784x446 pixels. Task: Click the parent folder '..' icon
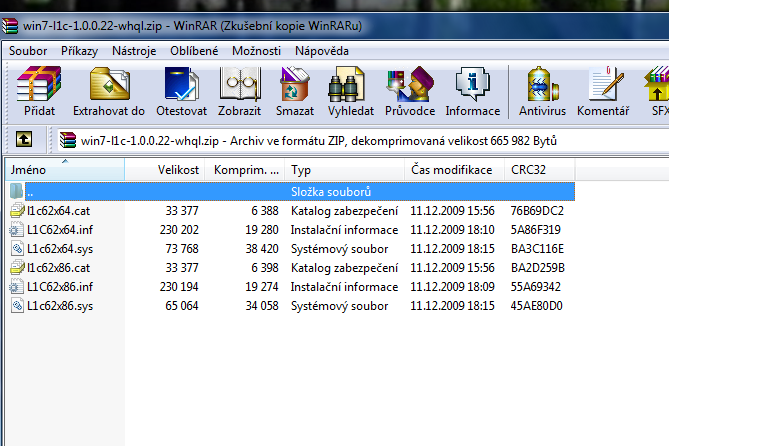pyautogui.click(x=16, y=191)
